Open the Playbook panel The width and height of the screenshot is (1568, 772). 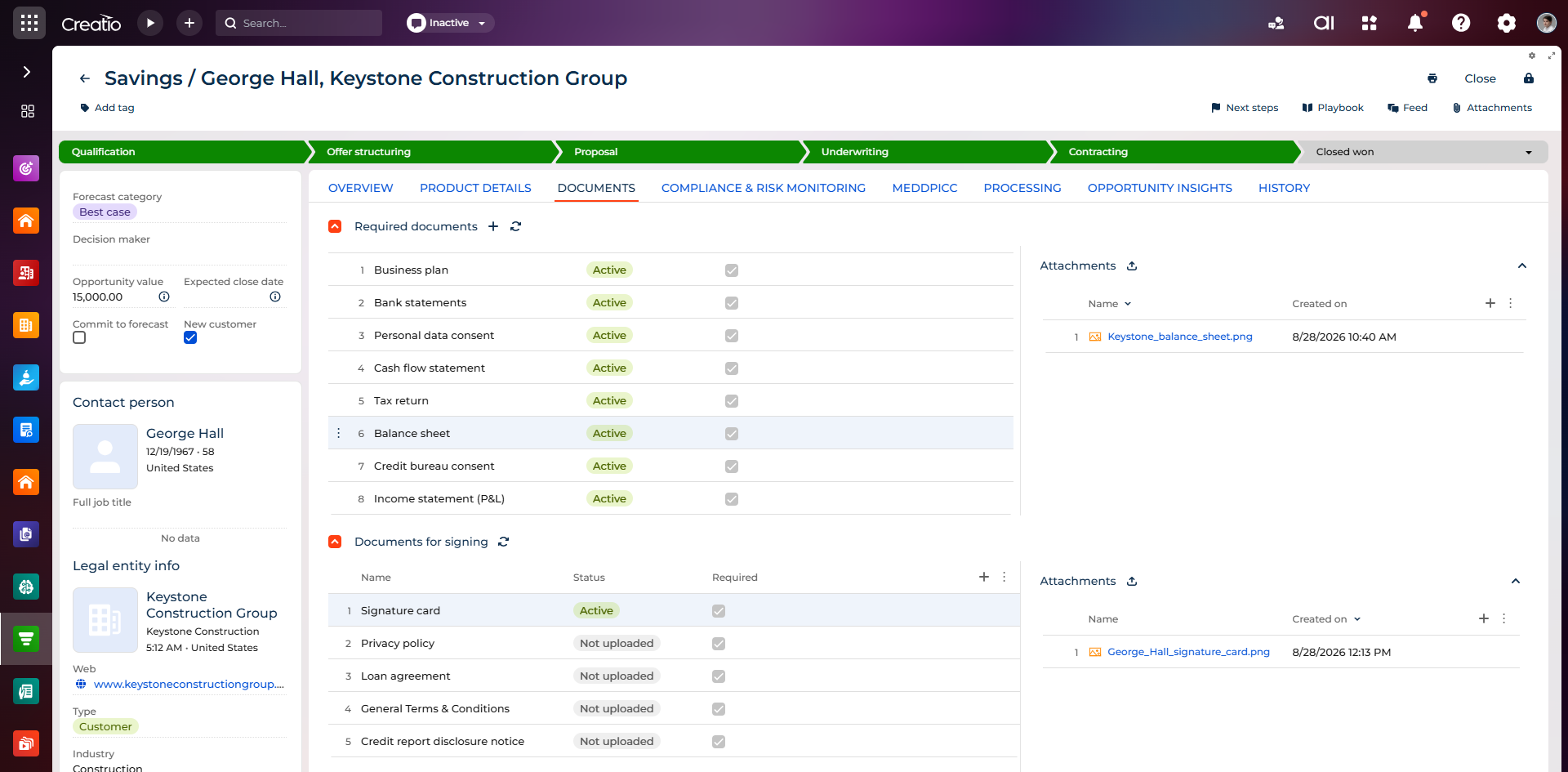pyautogui.click(x=1333, y=108)
